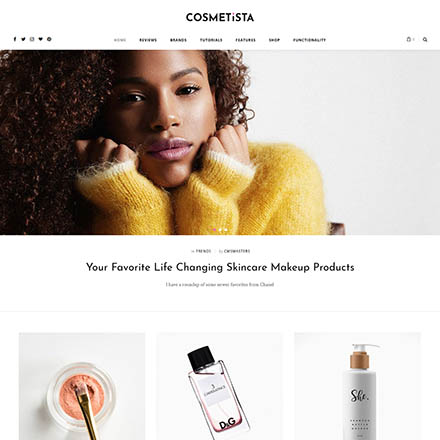Open the Brands menu

tap(178, 40)
